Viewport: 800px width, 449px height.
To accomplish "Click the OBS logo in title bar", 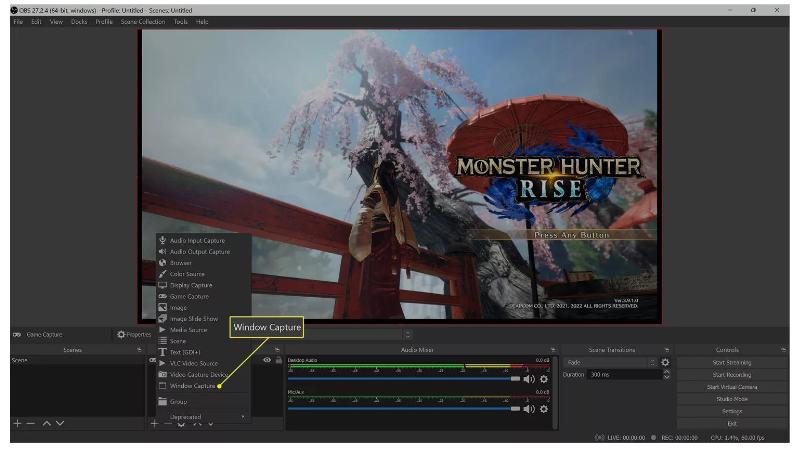I will [14, 10].
